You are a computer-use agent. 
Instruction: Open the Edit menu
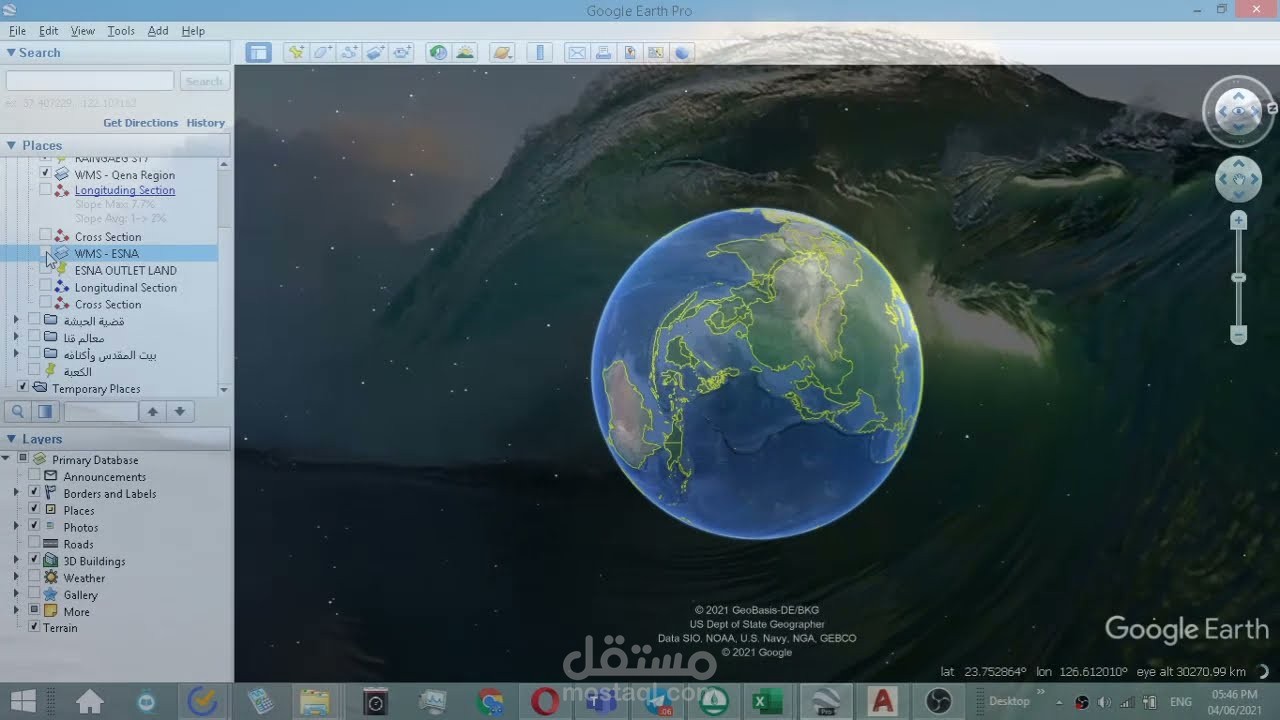point(48,31)
